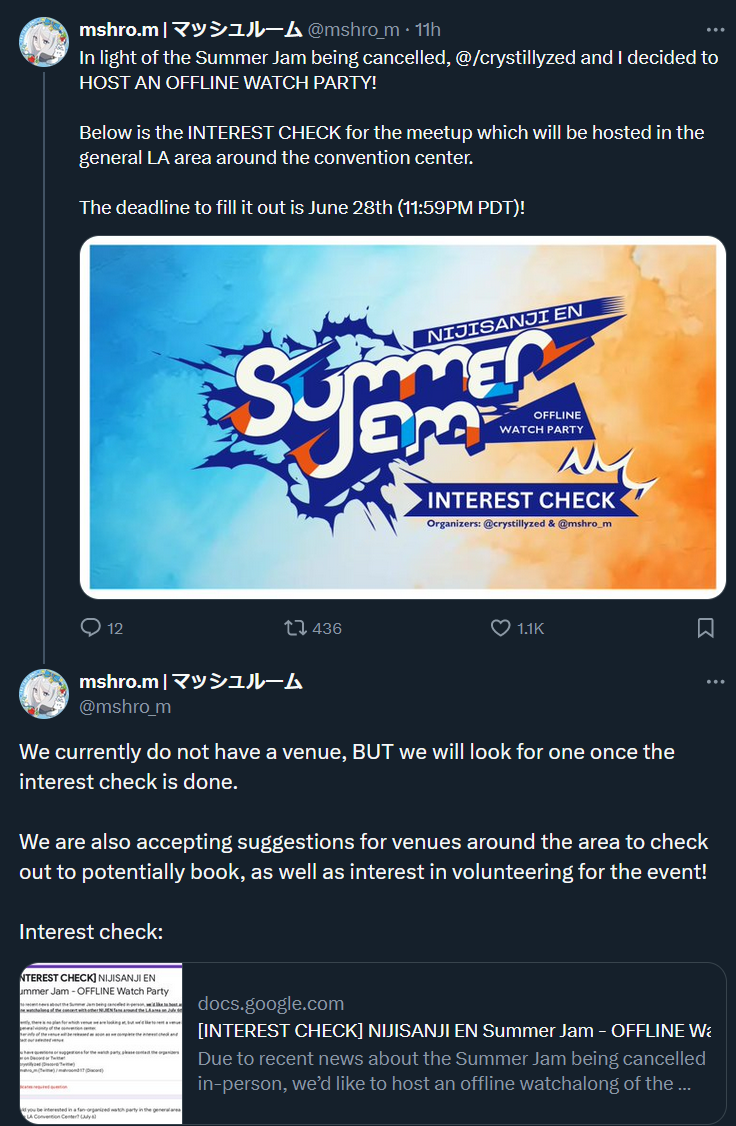Screen dimensions: 736x1126
Task: Click the link card description about Summer Jam cancelled
Action: click(452, 1071)
